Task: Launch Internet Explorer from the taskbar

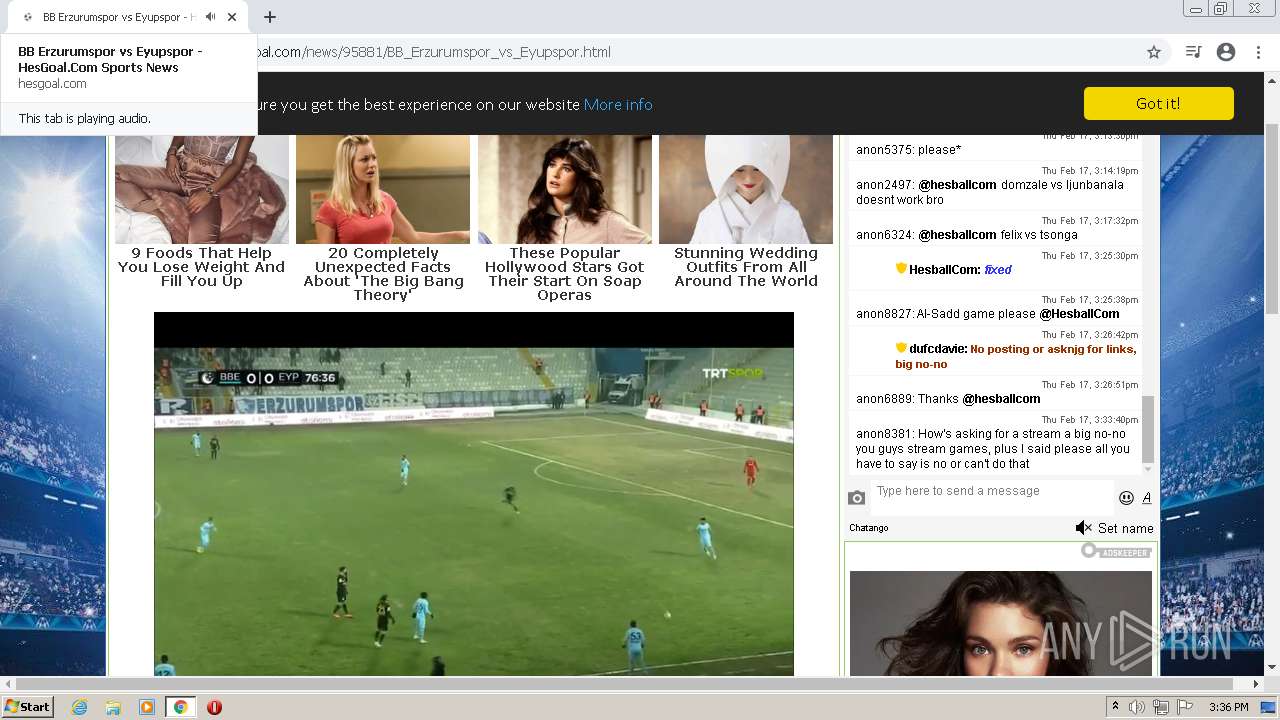Action: (x=80, y=707)
